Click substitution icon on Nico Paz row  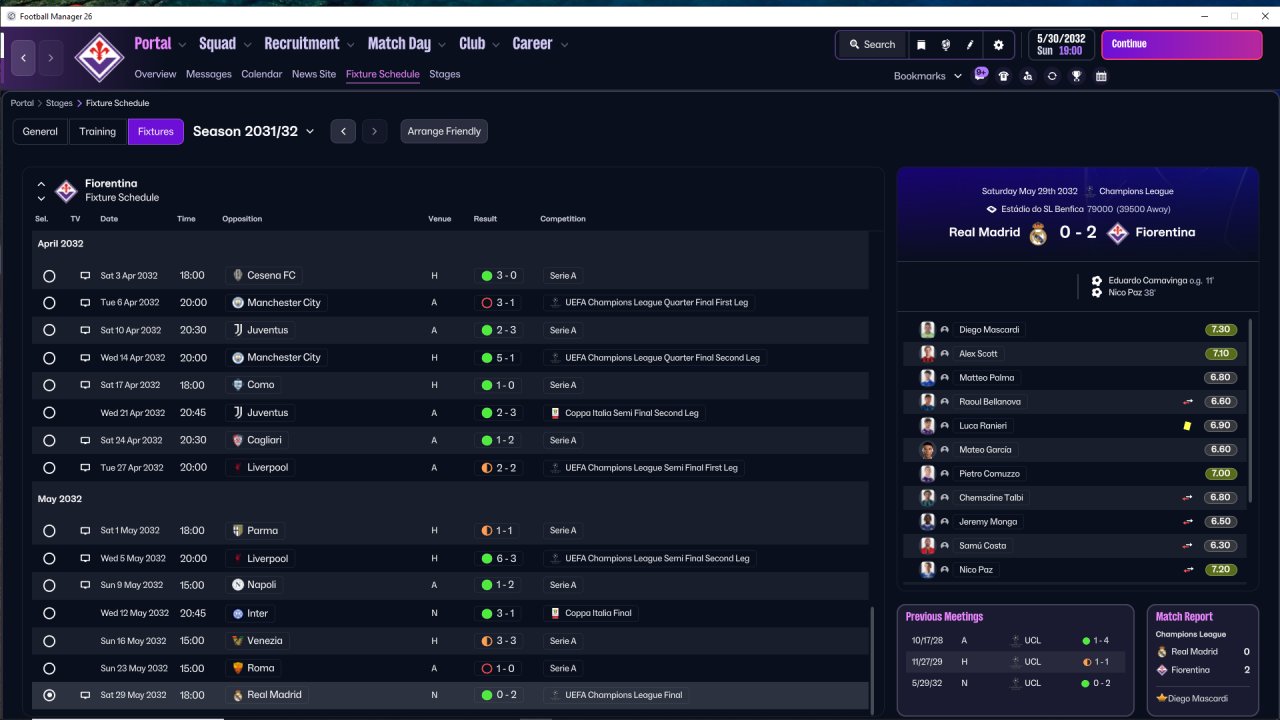coord(1188,570)
